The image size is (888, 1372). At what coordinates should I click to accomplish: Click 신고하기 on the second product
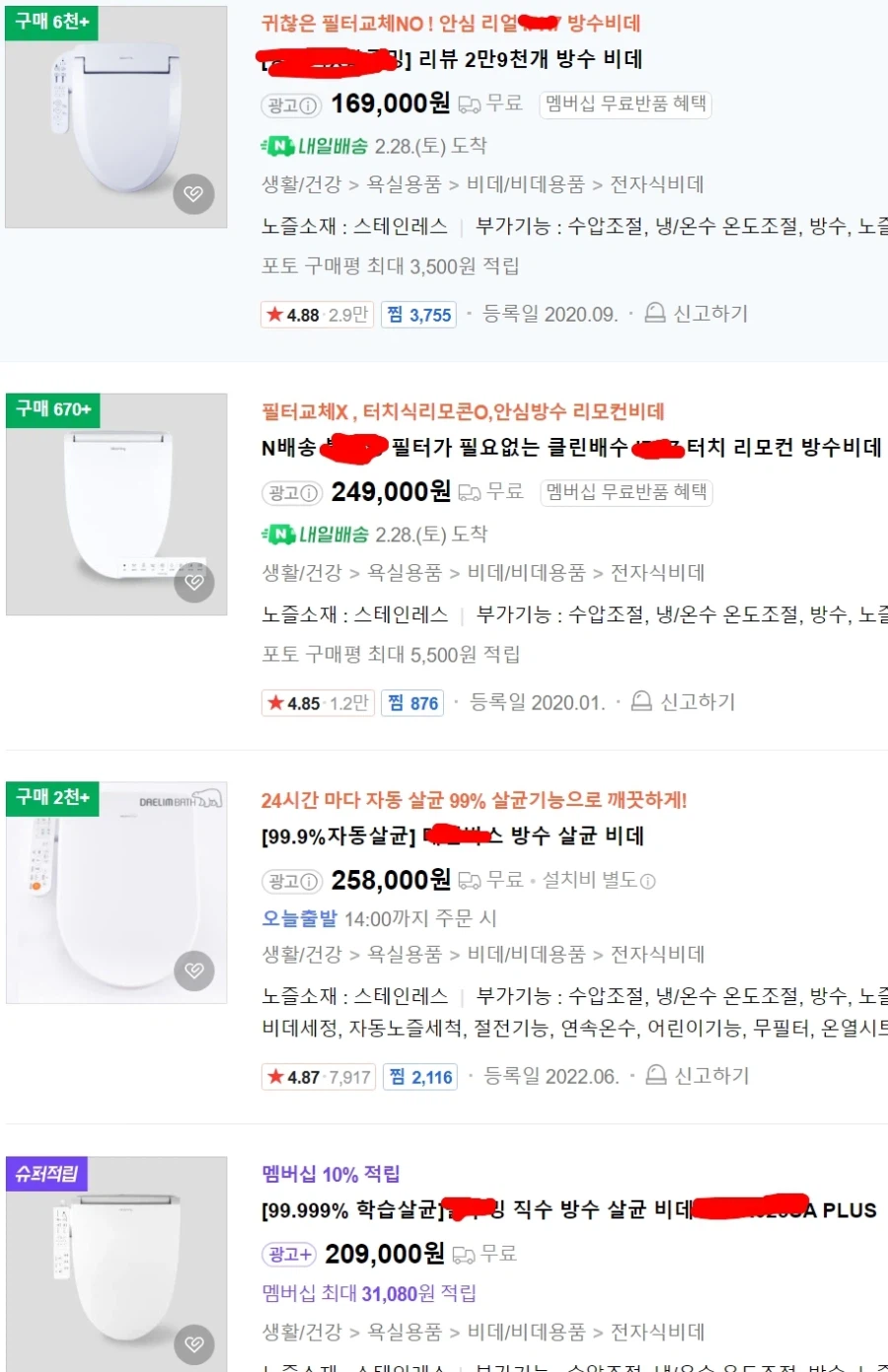696,701
